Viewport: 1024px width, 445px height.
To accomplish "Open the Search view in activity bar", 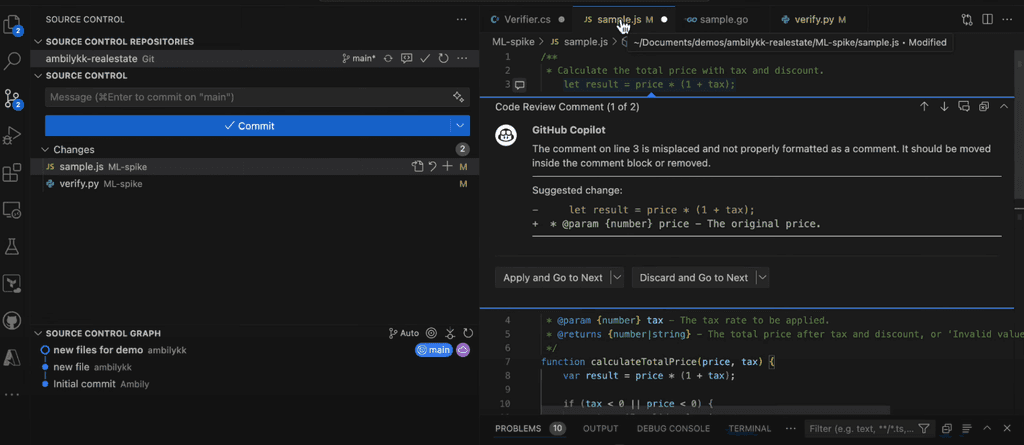I will 12,61.
